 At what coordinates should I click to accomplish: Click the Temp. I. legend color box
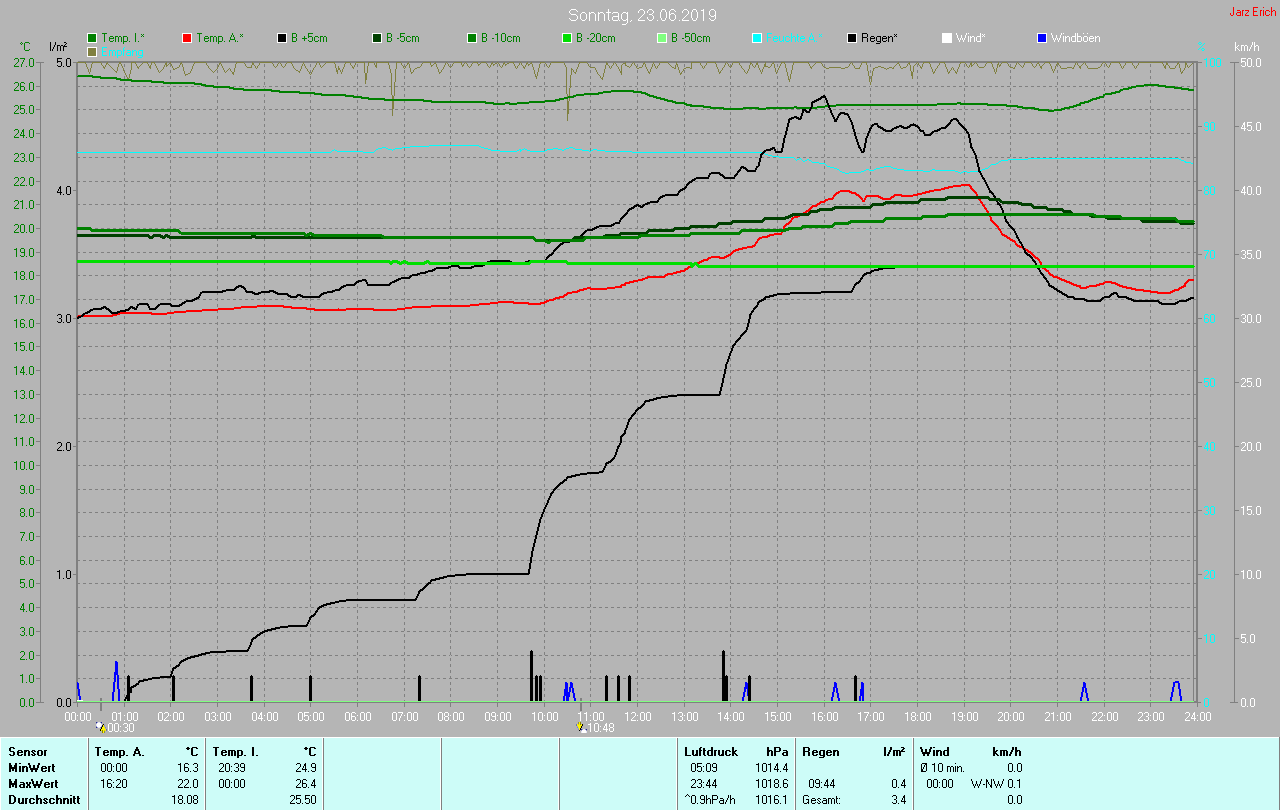pos(93,38)
